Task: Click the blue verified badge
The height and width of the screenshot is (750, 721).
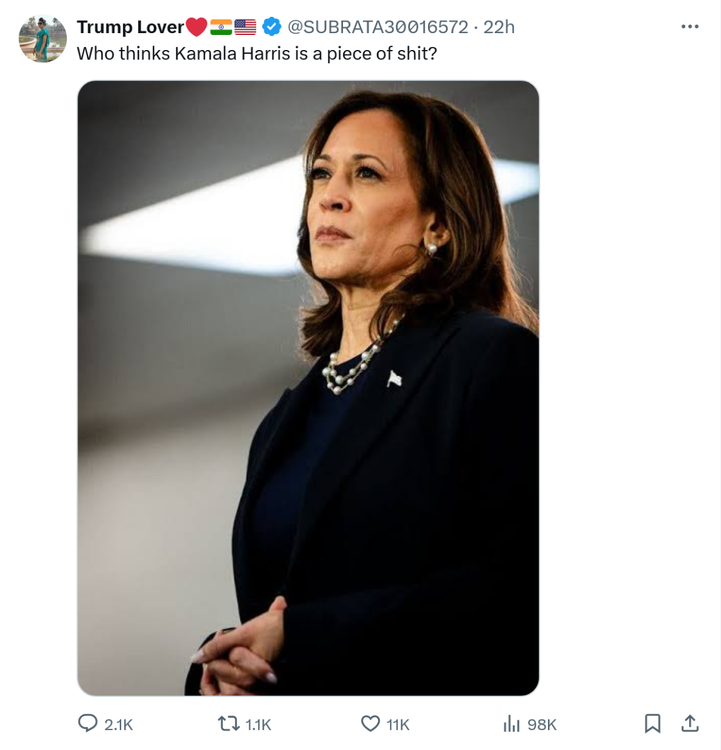Action: coord(271,27)
